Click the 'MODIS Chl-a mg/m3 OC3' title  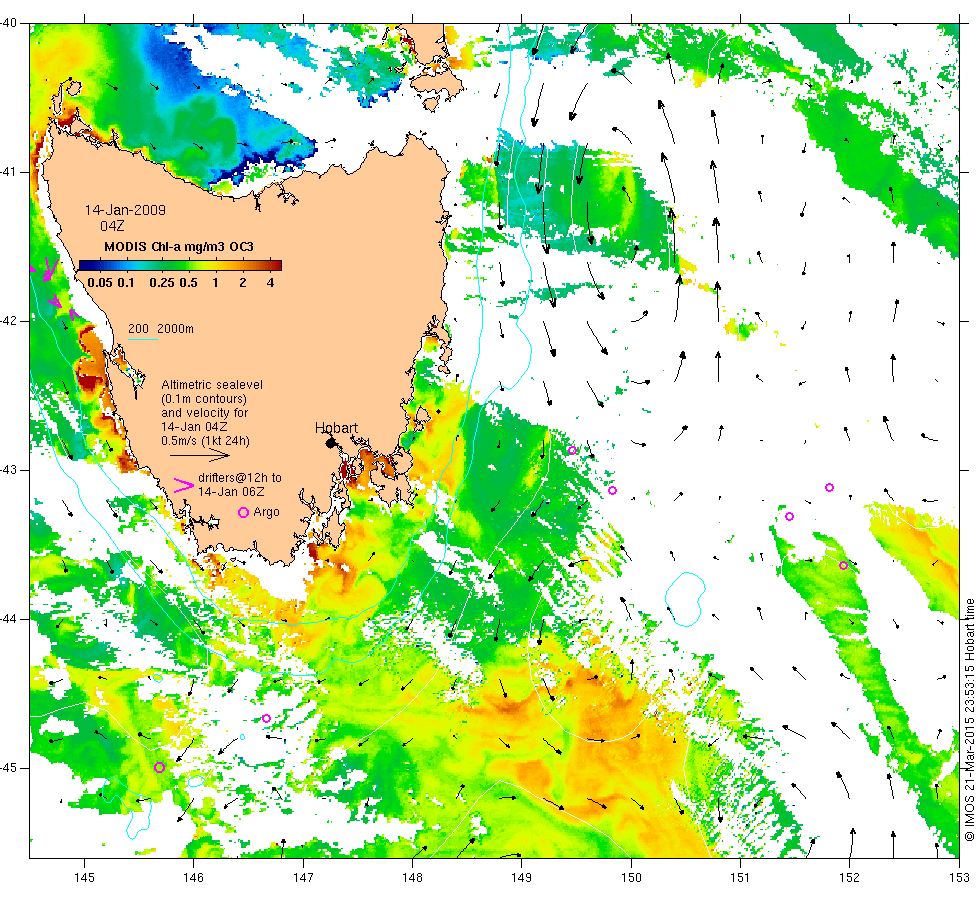(179, 247)
